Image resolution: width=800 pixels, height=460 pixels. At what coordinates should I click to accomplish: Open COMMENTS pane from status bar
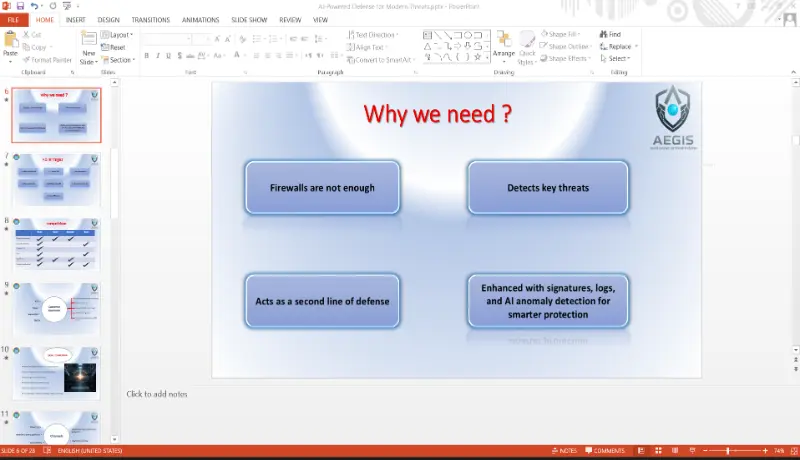(x=605, y=451)
